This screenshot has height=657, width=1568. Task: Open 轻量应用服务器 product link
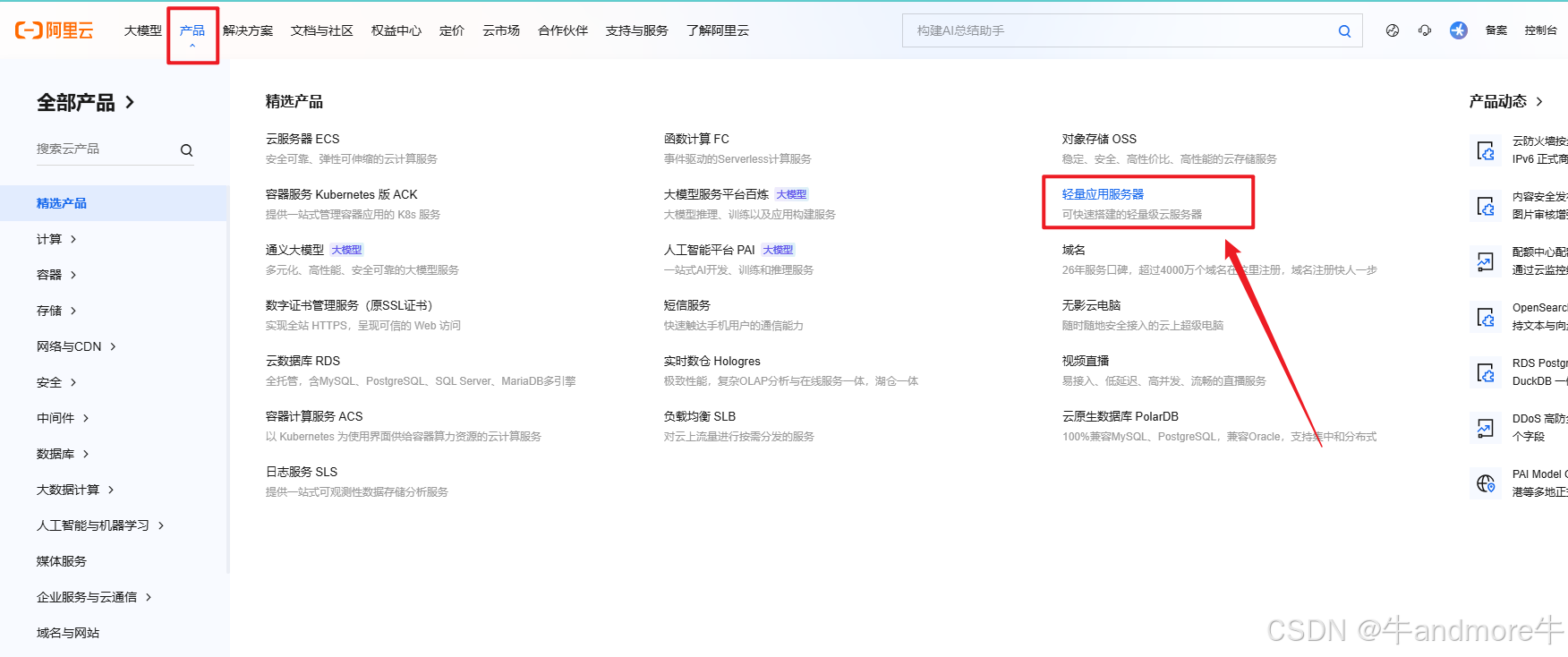pos(1103,194)
